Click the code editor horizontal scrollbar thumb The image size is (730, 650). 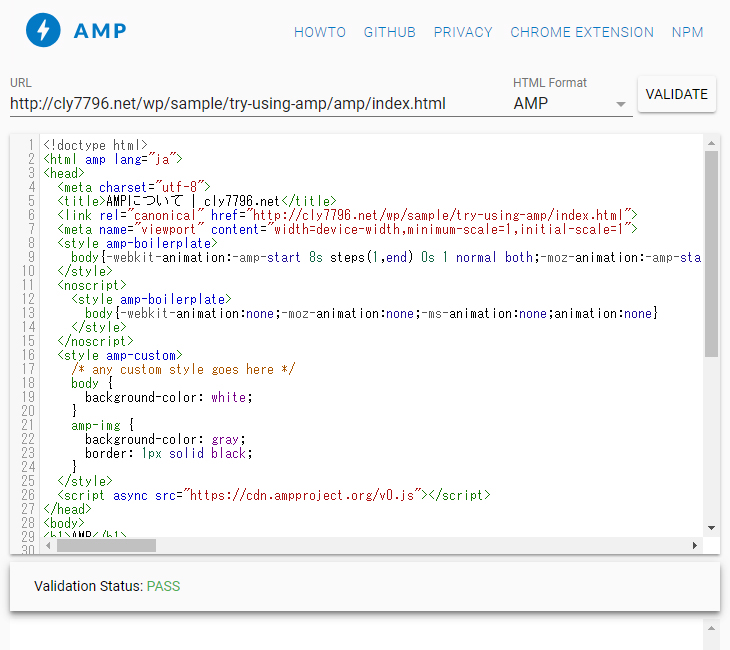pyautogui.click(x=106, y=545)
